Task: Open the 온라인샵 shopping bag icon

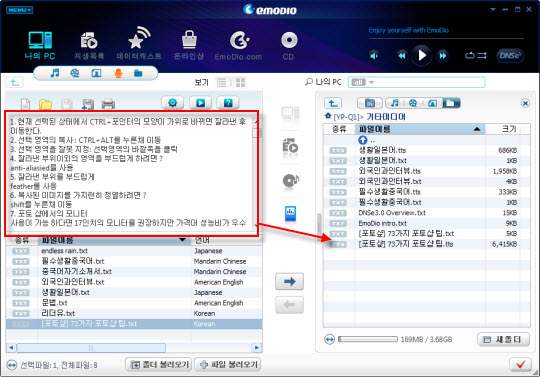Action: pyautogui.click(x=189, y=45)
